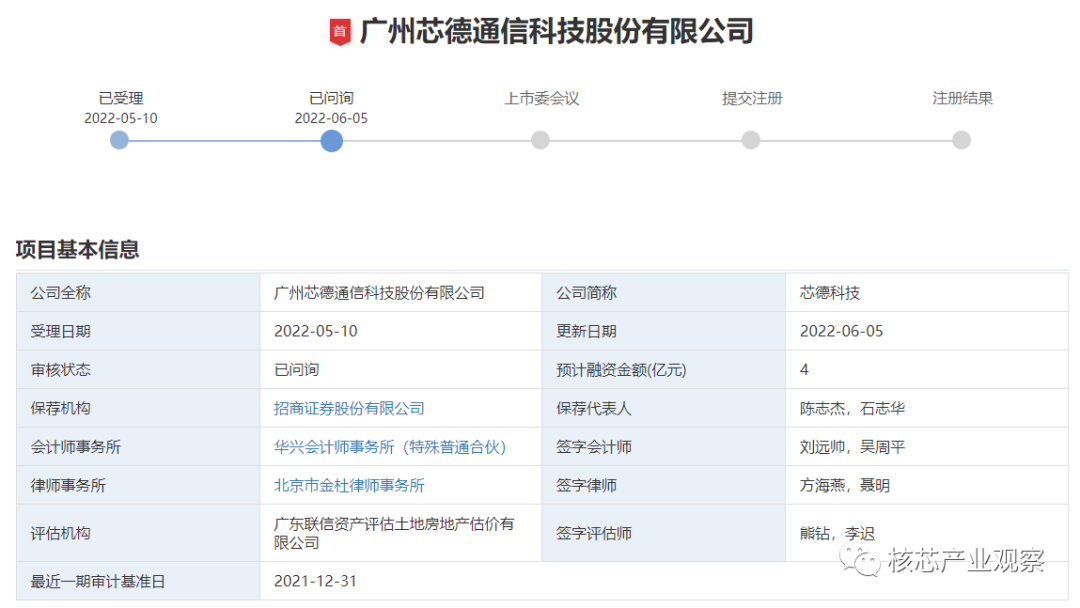The height and width of the screenshot is (608, 1080).
Task: Click the 熊钻，李迟 value cell
Action: tap(926, 533)
